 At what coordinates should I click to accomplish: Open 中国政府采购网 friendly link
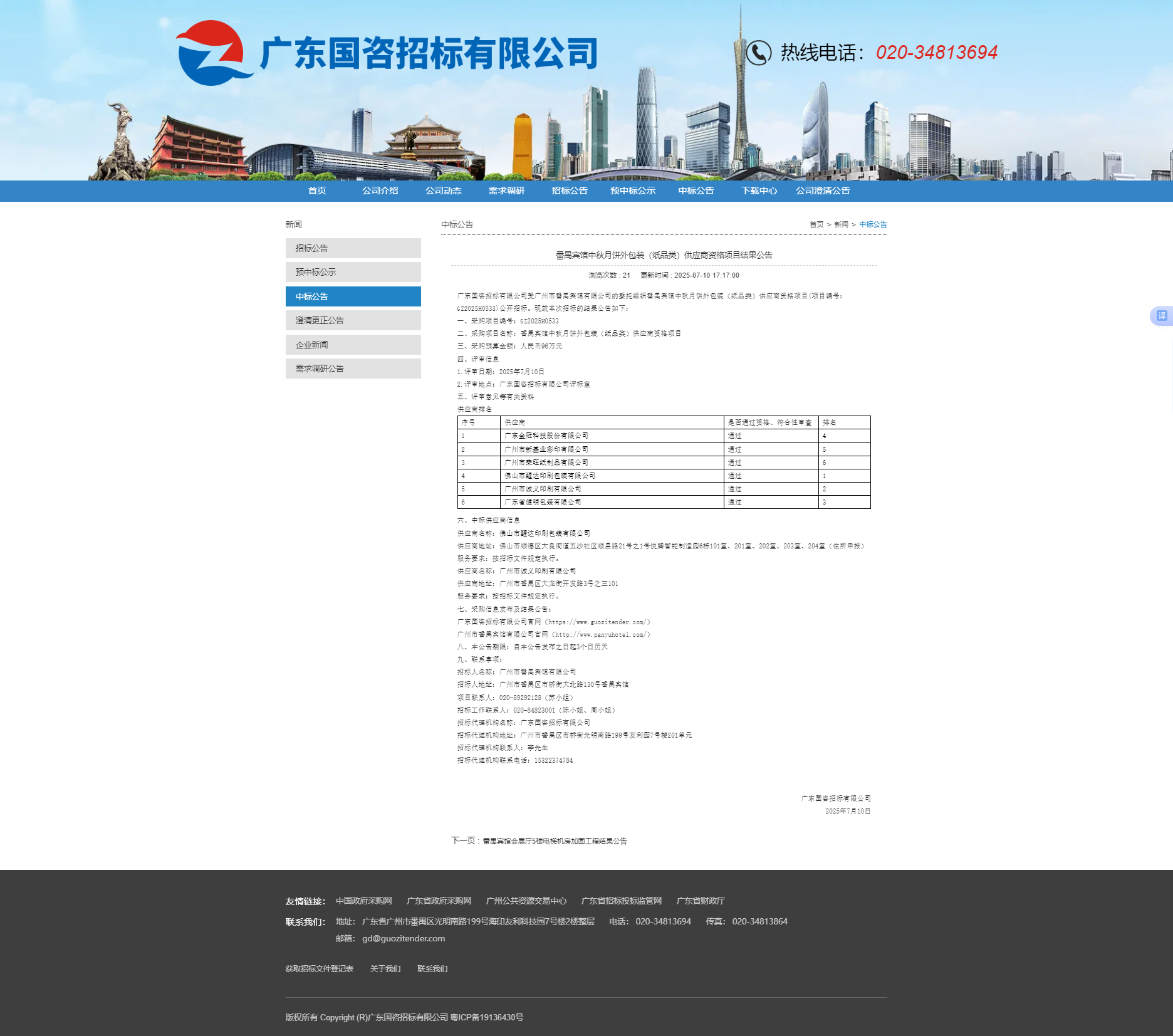pos(363,901)
